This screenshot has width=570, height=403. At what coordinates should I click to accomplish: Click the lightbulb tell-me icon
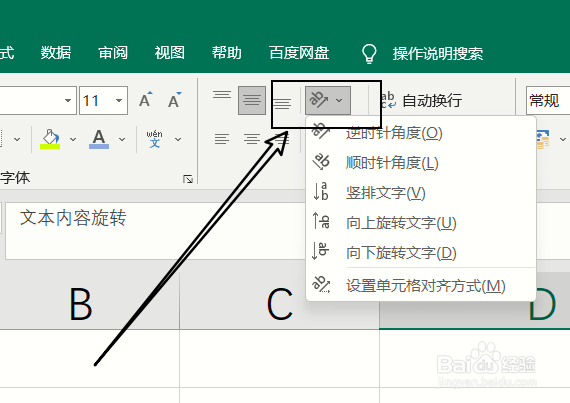(369, 54)
